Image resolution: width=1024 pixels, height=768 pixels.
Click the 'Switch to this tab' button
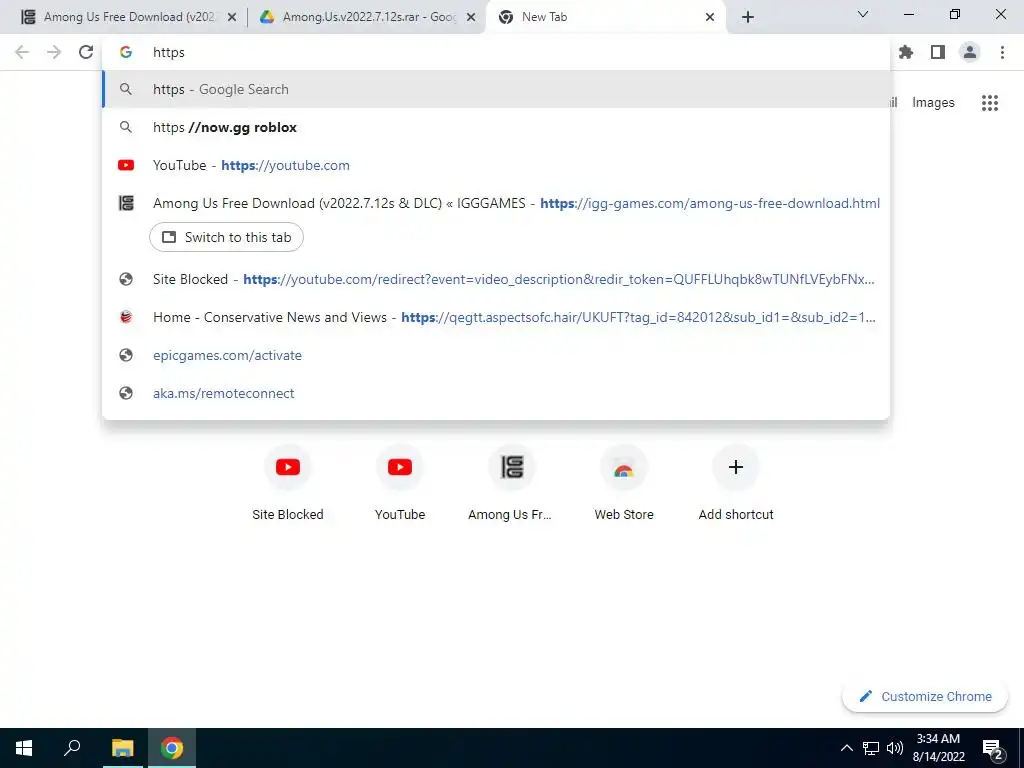tap(226, 237)
